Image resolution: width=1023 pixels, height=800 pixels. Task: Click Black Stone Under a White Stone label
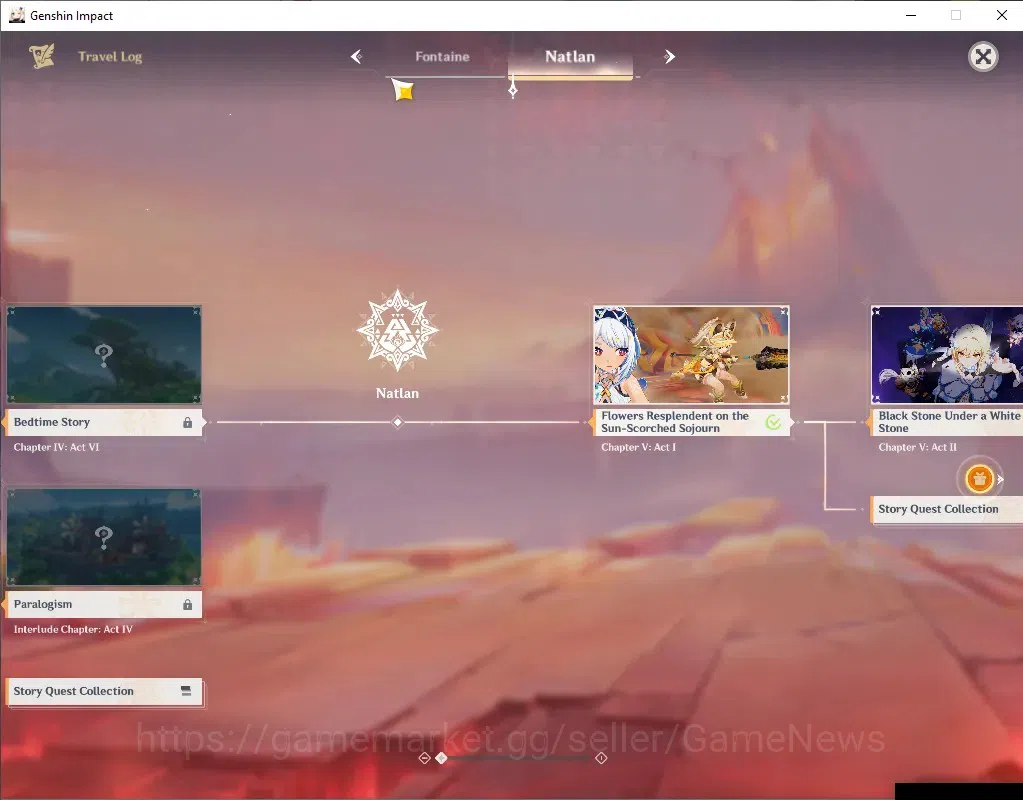click(947, 422)
